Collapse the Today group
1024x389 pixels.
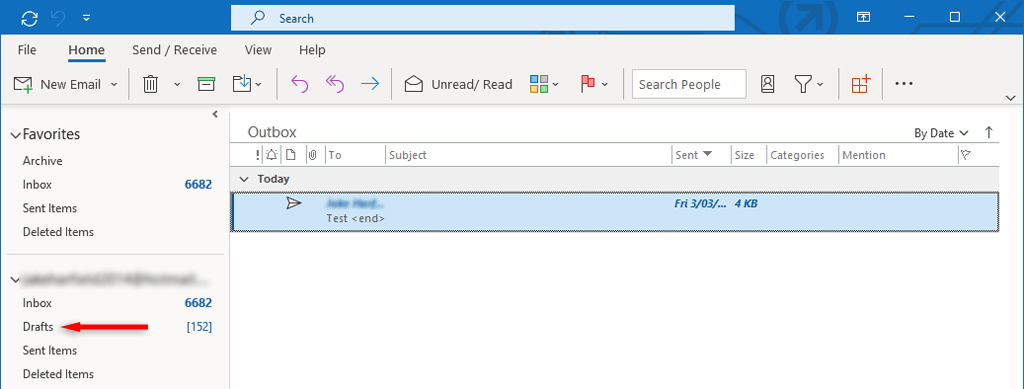click(244, 179)
